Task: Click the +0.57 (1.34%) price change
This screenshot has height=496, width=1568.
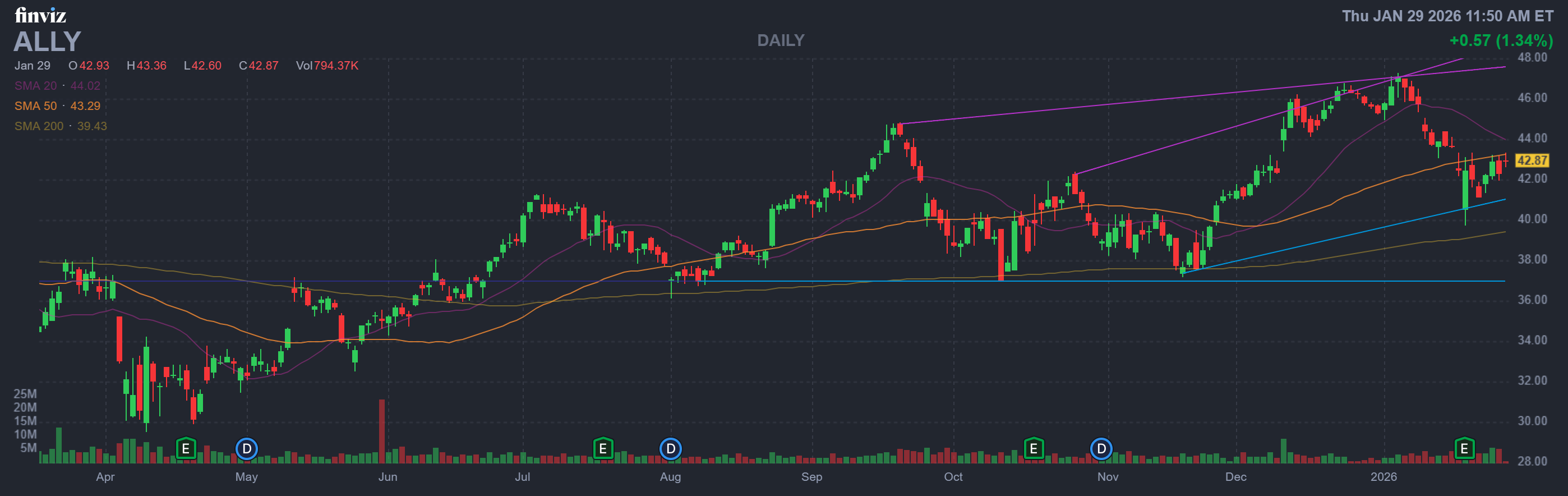Action: pos(1501,41)
